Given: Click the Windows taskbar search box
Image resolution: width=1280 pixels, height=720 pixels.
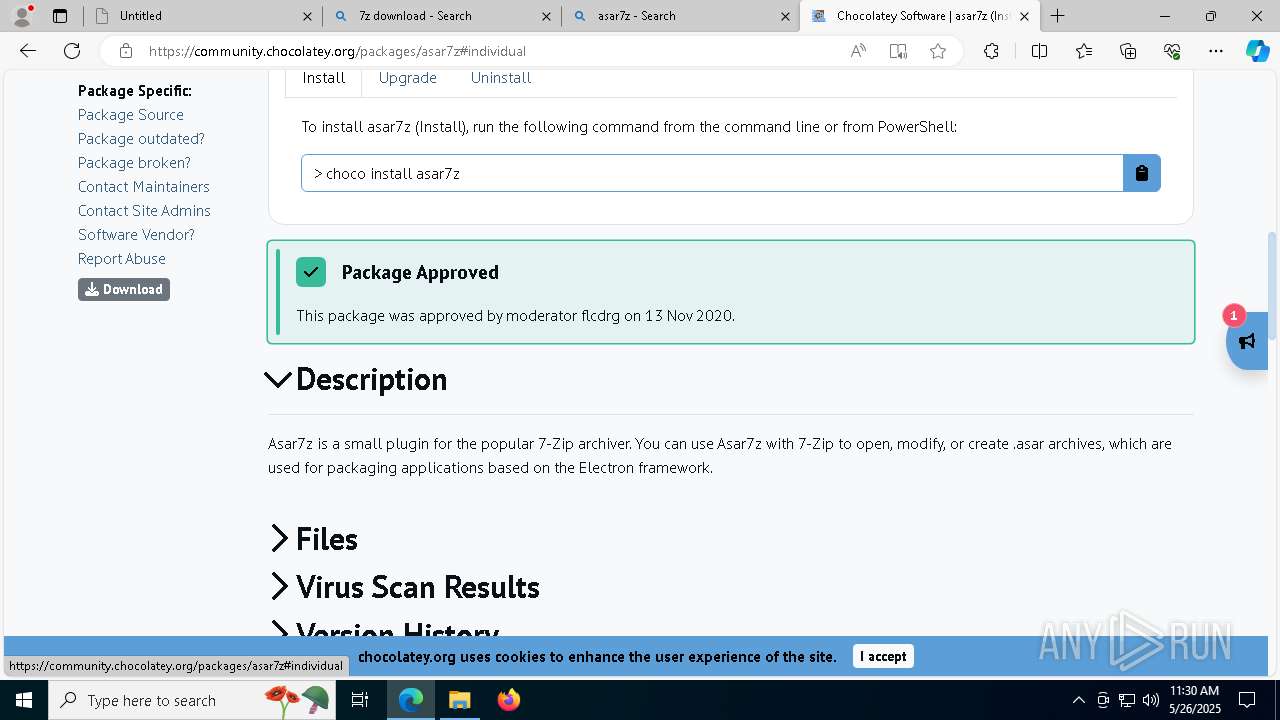Looking at the screenshot, I should (x=190, y=700).
